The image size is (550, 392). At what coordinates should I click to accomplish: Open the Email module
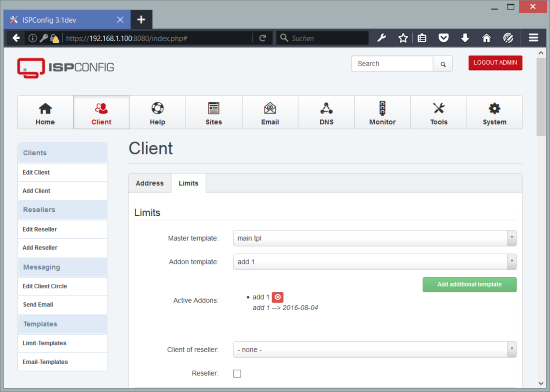(270, 113)
